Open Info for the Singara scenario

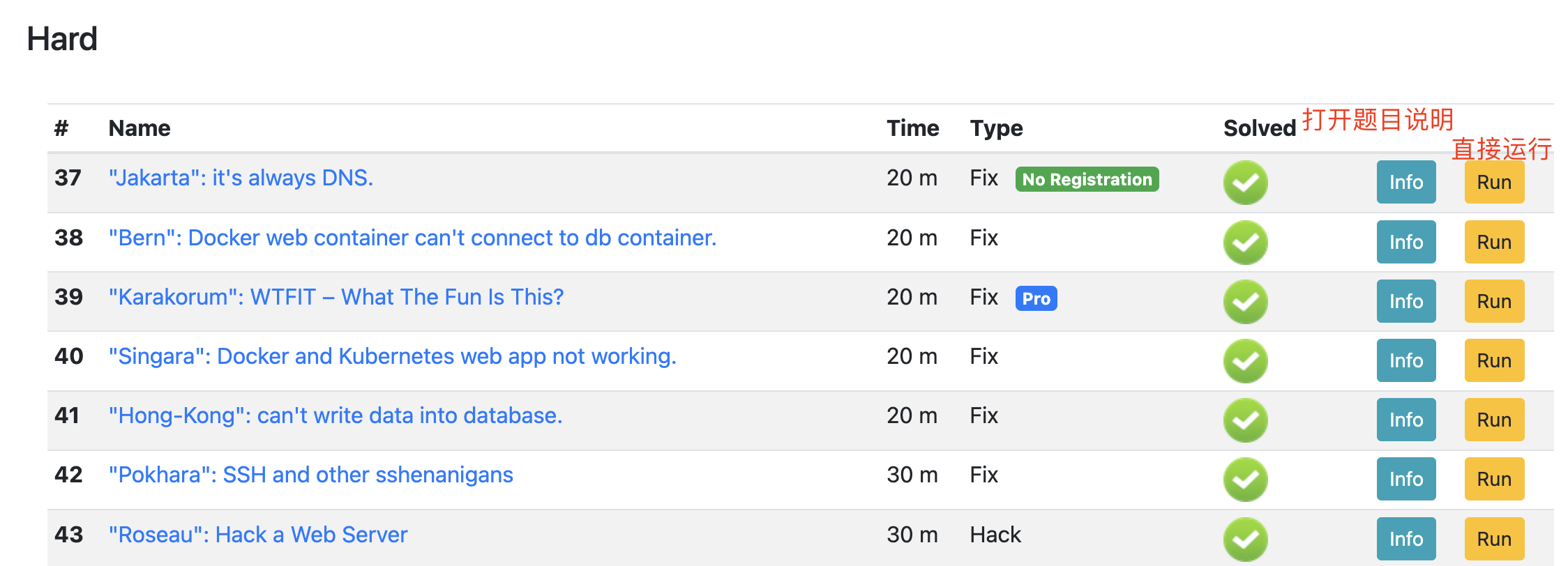pos(1406,360)
